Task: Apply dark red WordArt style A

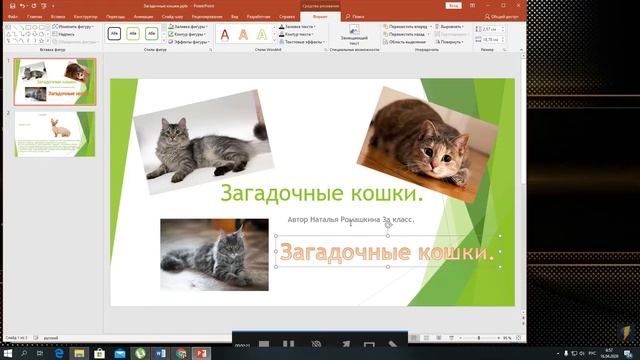Action: 225,35
